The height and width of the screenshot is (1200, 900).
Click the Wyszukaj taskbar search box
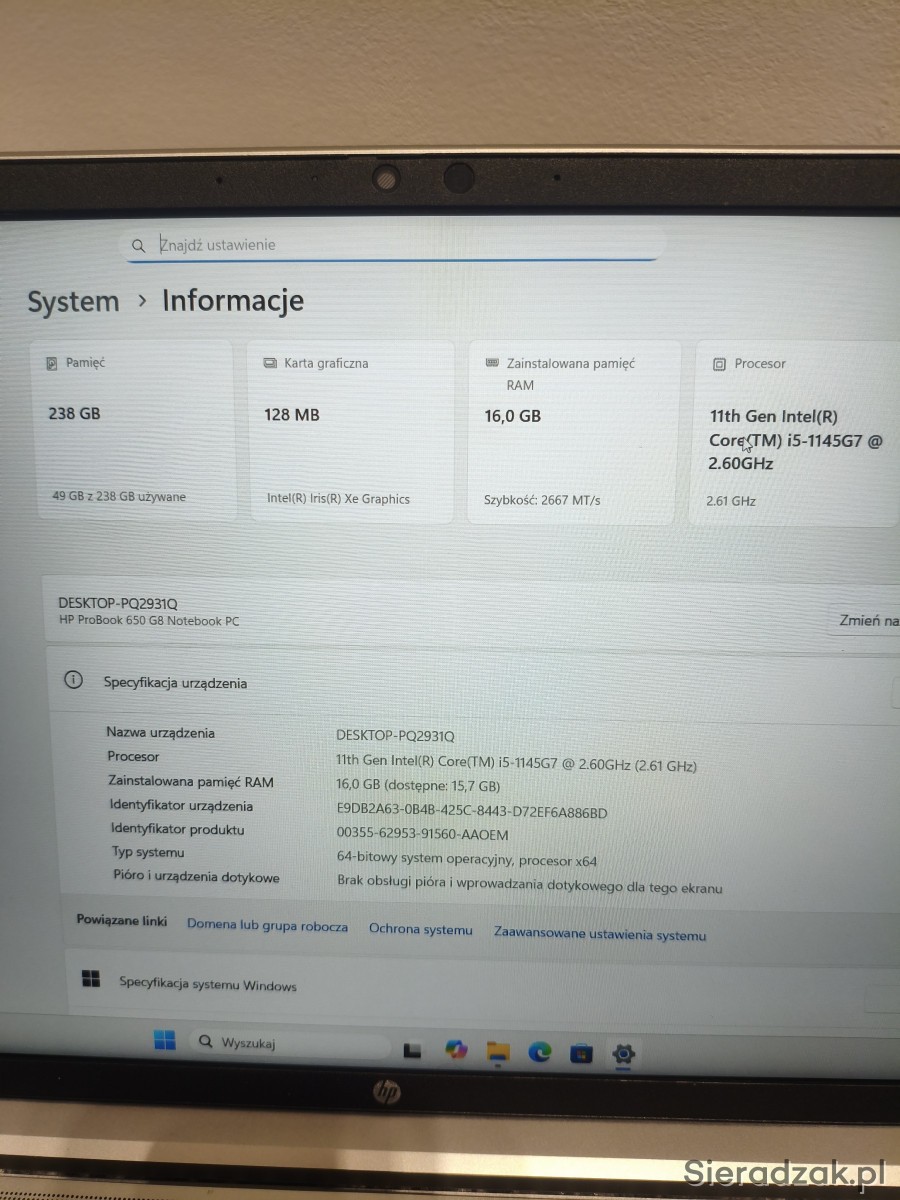[x=290, y=1044]
